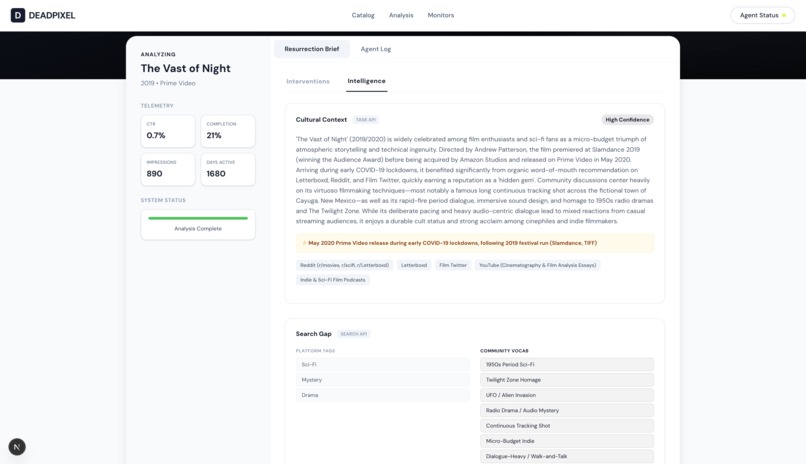Click the 2019 • Prime Video subtitle
The height and width of the screenshot is (464, 806).
[168, 83]
